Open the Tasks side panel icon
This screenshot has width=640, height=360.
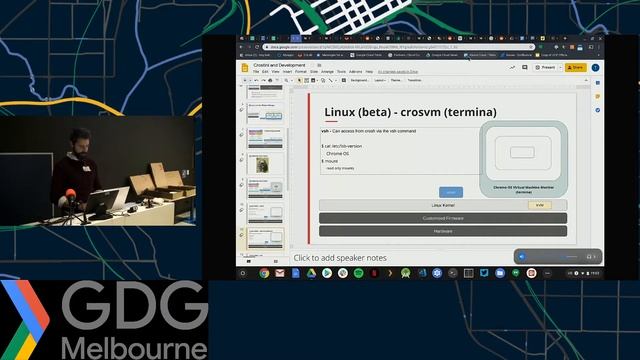(x=597, y=110)
